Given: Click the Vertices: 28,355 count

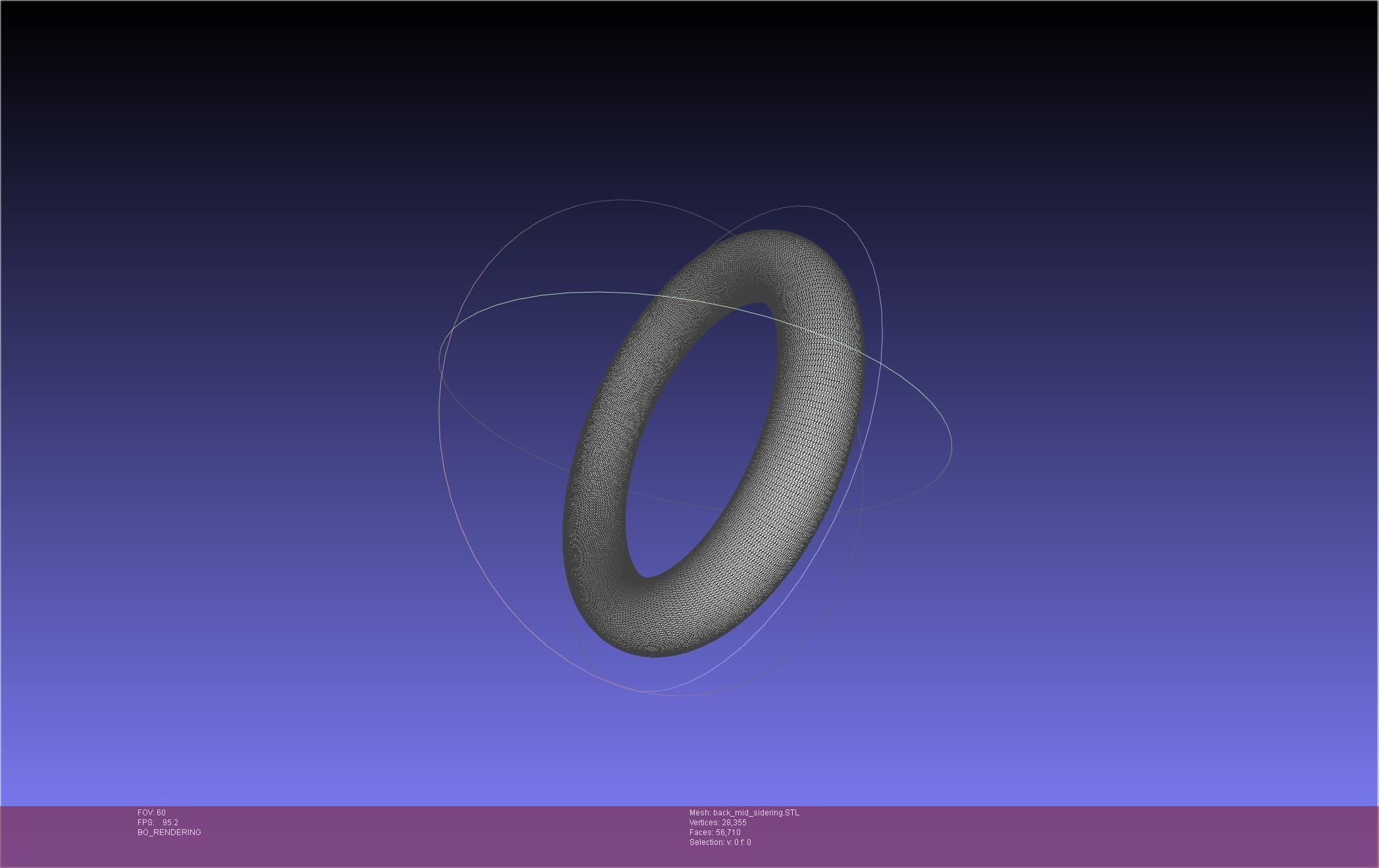Looking at the screenshot, I should [718, 823].
